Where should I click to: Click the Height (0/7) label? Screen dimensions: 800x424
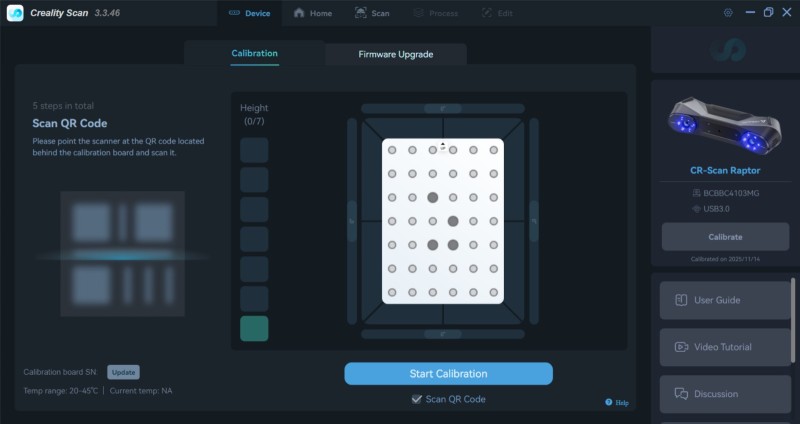click(254, 114)
